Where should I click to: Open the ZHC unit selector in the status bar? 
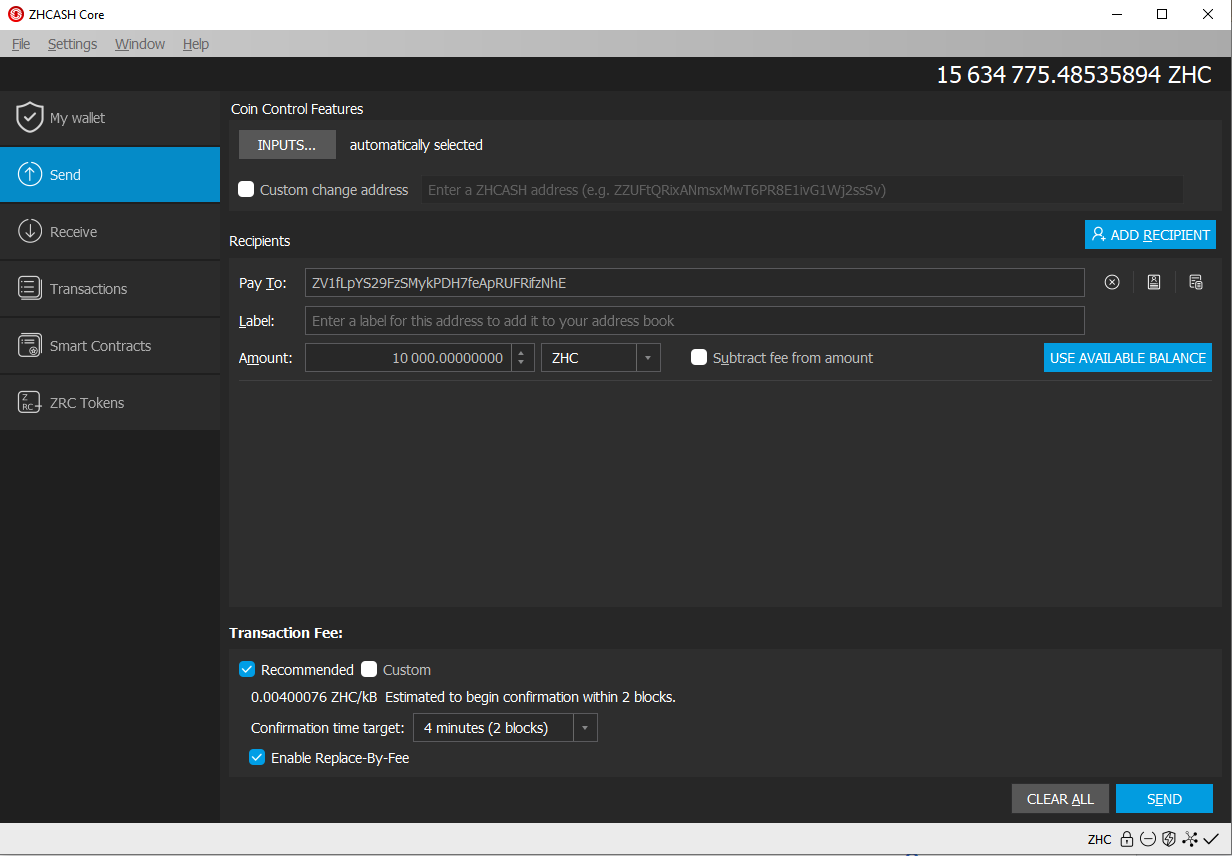click(1099, 840)
